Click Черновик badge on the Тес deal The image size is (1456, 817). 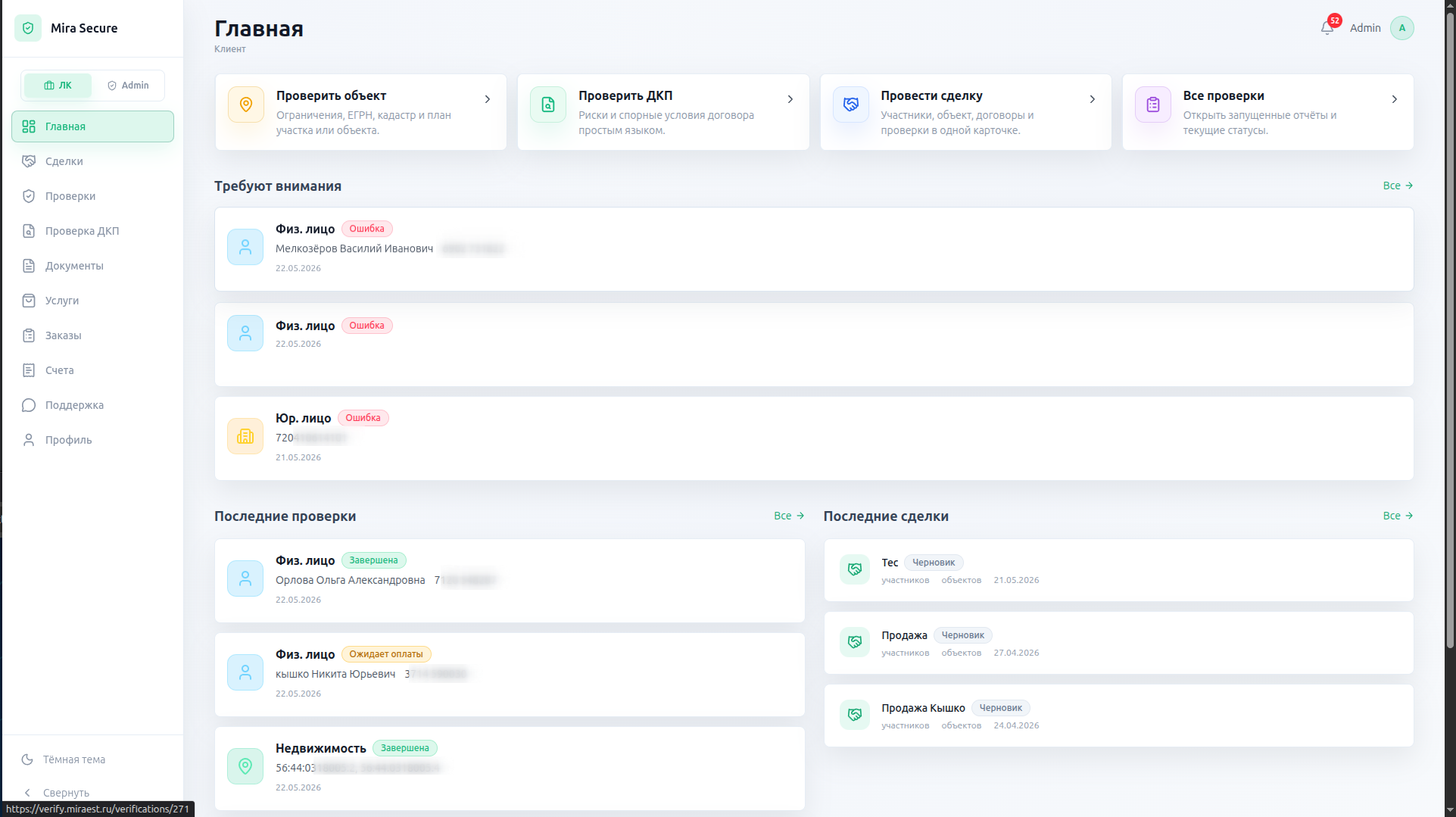[934, 563]
